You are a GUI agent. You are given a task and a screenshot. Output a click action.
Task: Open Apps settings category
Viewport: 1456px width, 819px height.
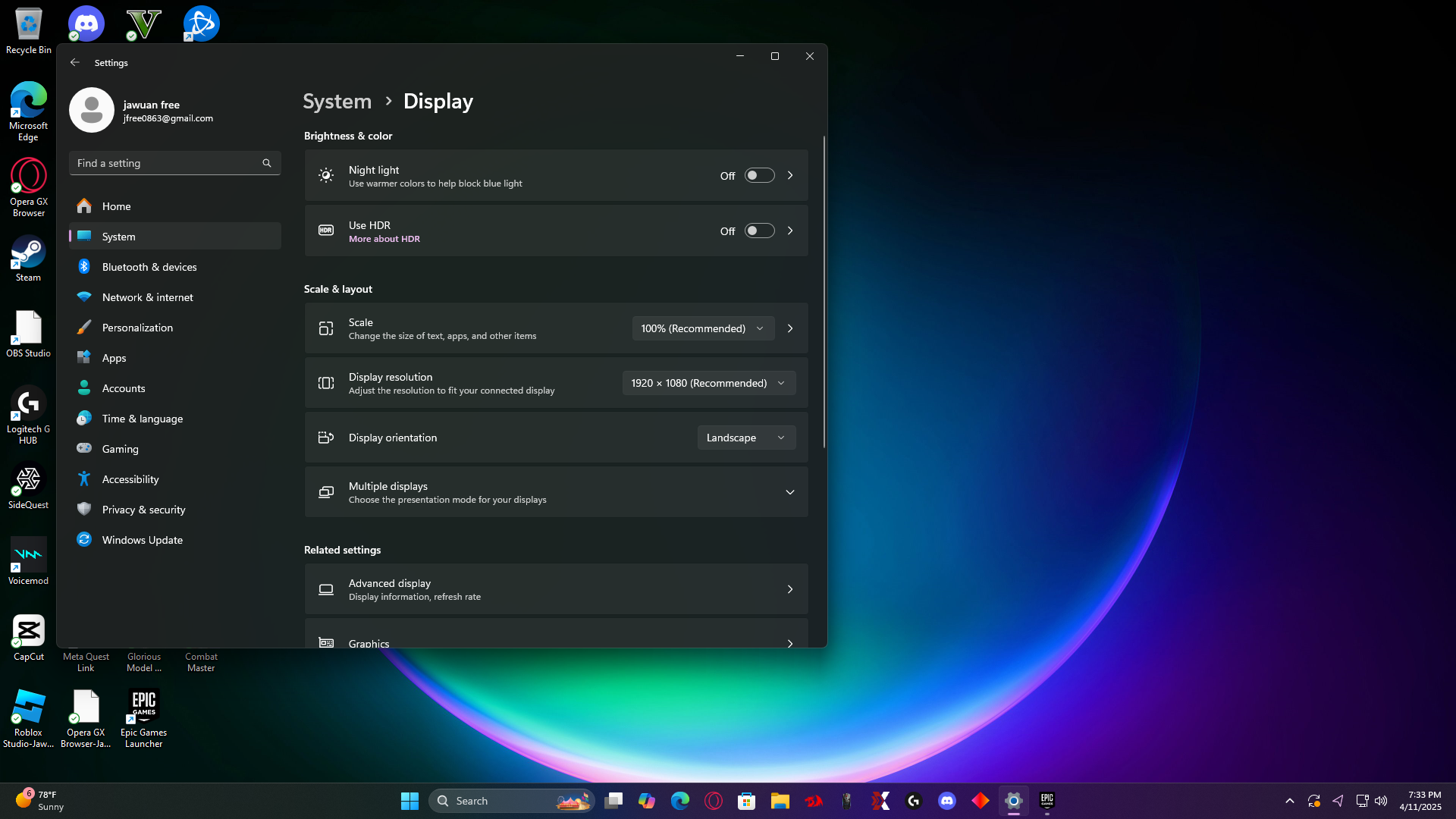click(175, 358)
